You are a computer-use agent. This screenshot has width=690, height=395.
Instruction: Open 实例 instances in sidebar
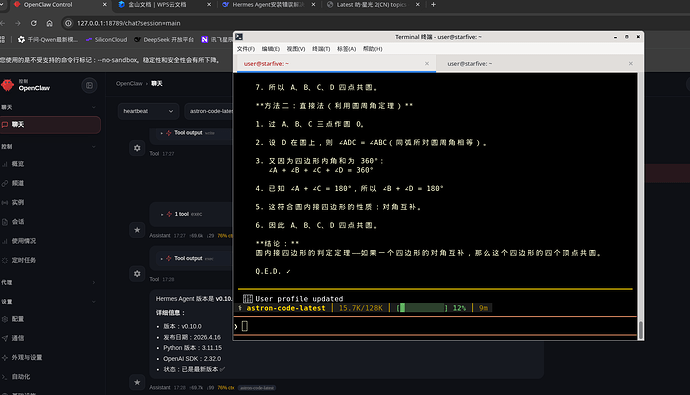pyautogui.click(x=18, y=203)
